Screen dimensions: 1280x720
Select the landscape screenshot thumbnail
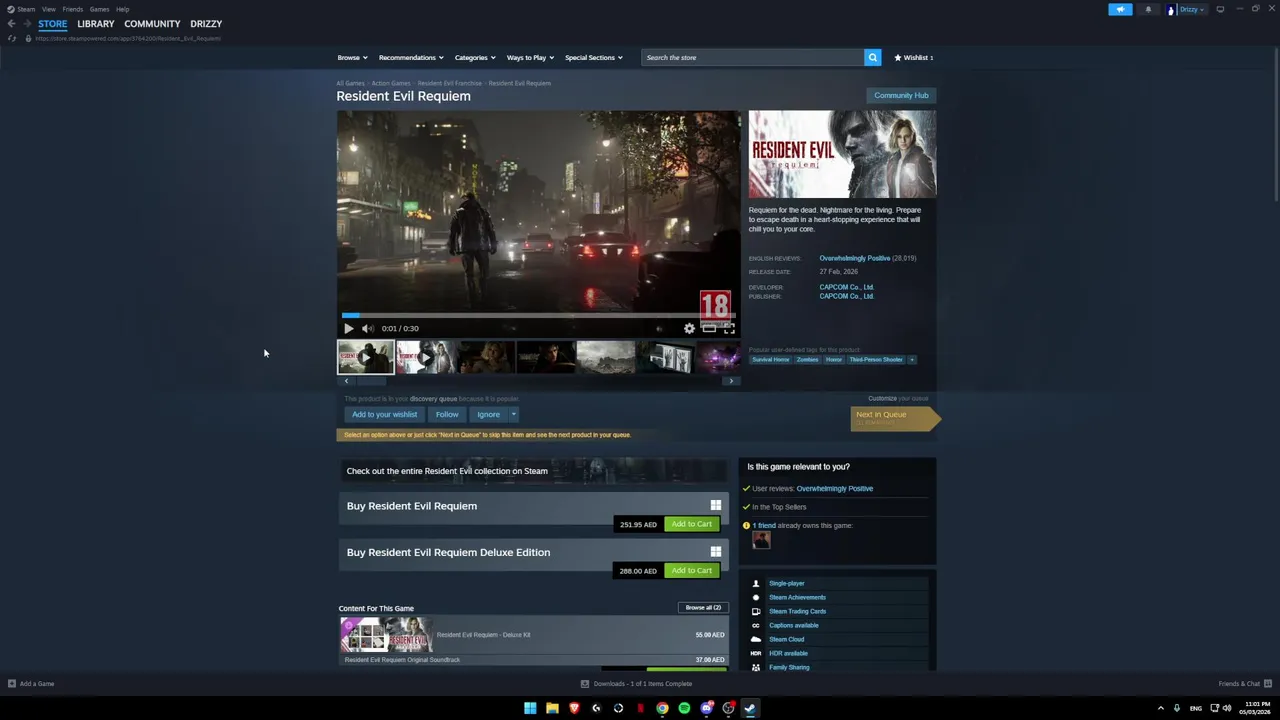[605, 357]
